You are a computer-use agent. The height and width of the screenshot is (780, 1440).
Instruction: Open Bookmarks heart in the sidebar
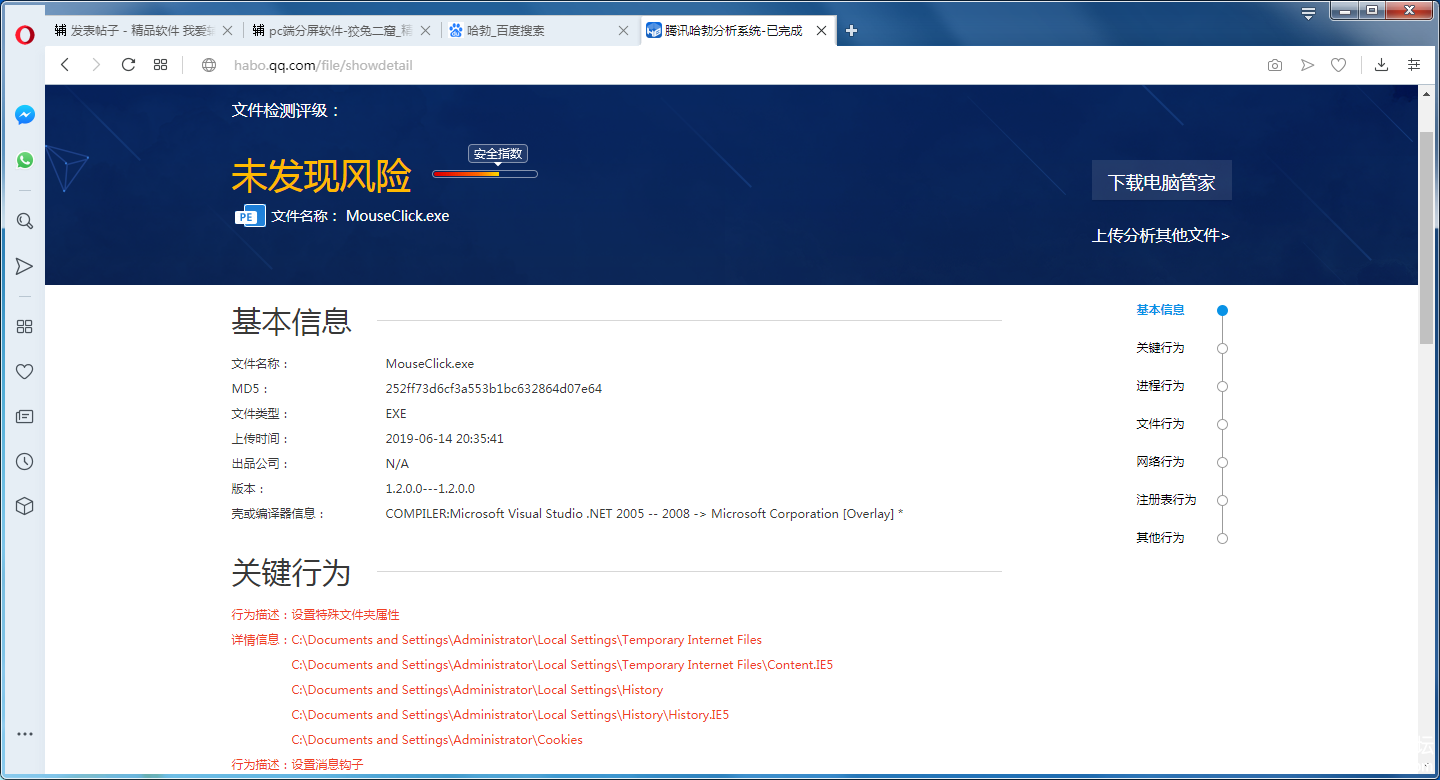click(25, 372)
